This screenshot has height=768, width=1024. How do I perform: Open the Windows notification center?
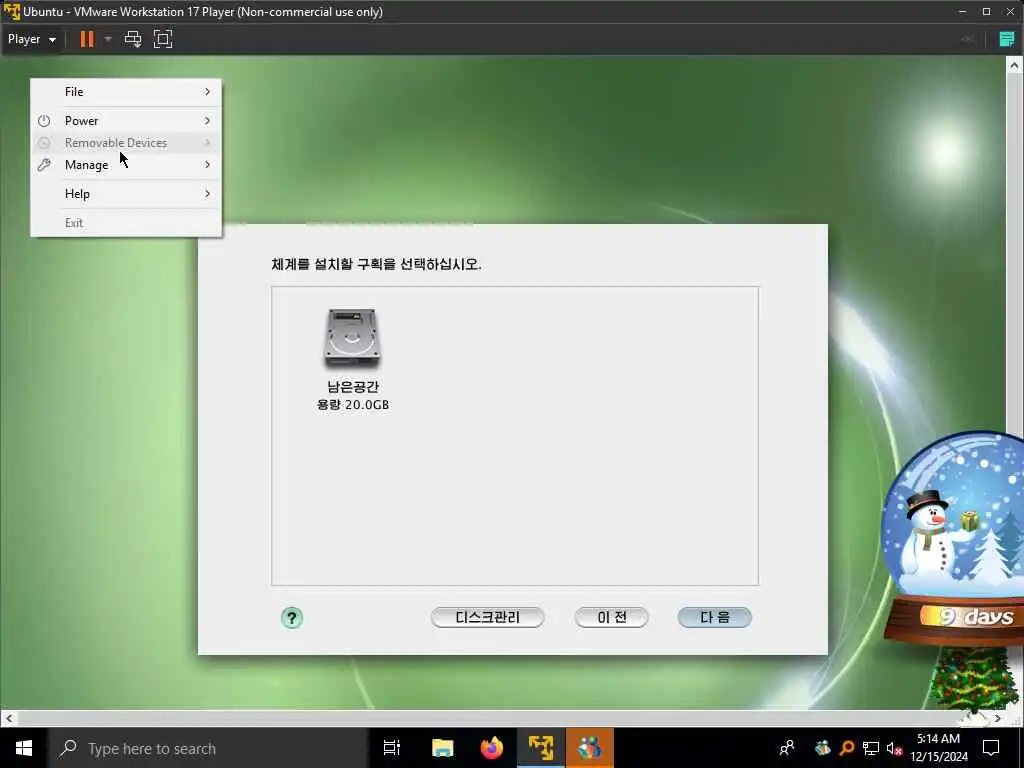pos(991,748)
